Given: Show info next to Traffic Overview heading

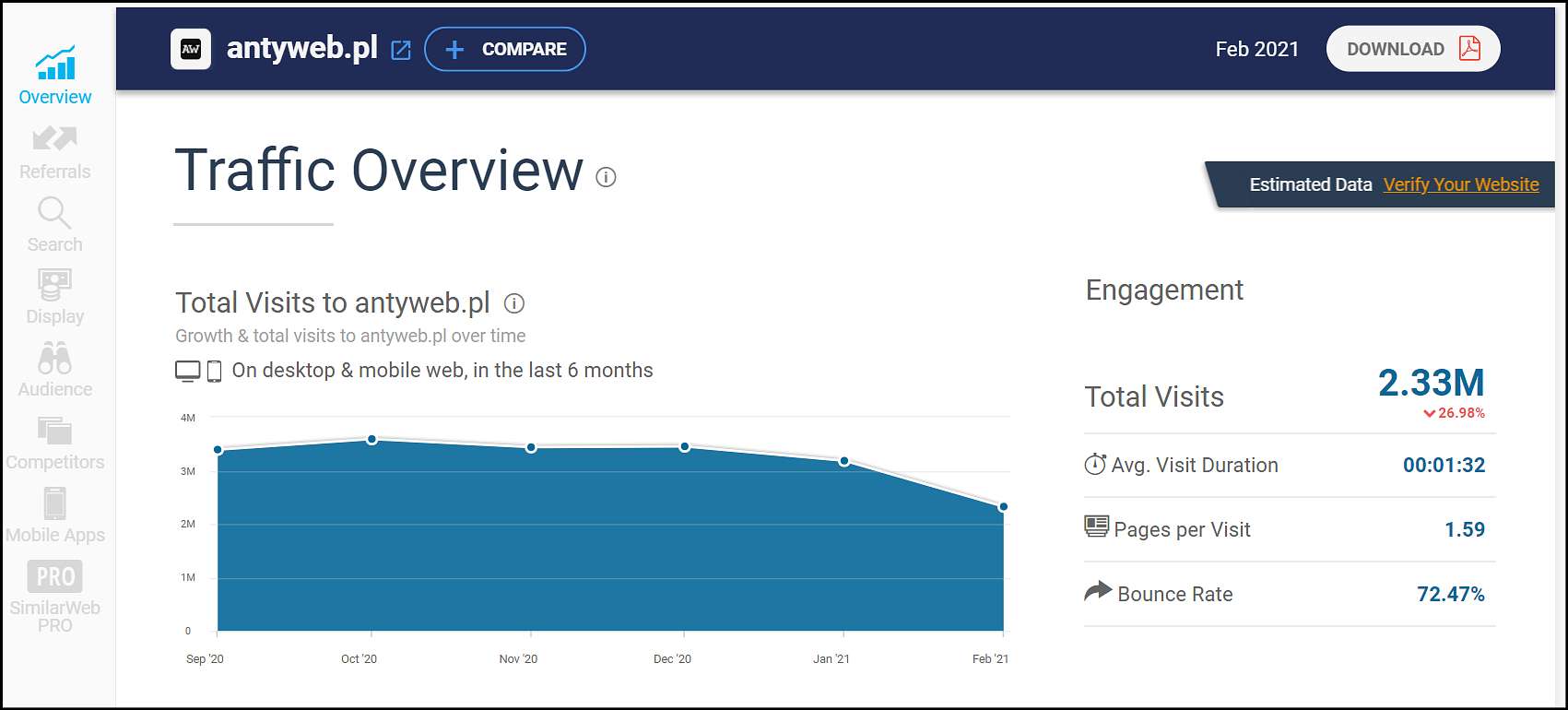Looking at the screenshot, I should 606,177.
